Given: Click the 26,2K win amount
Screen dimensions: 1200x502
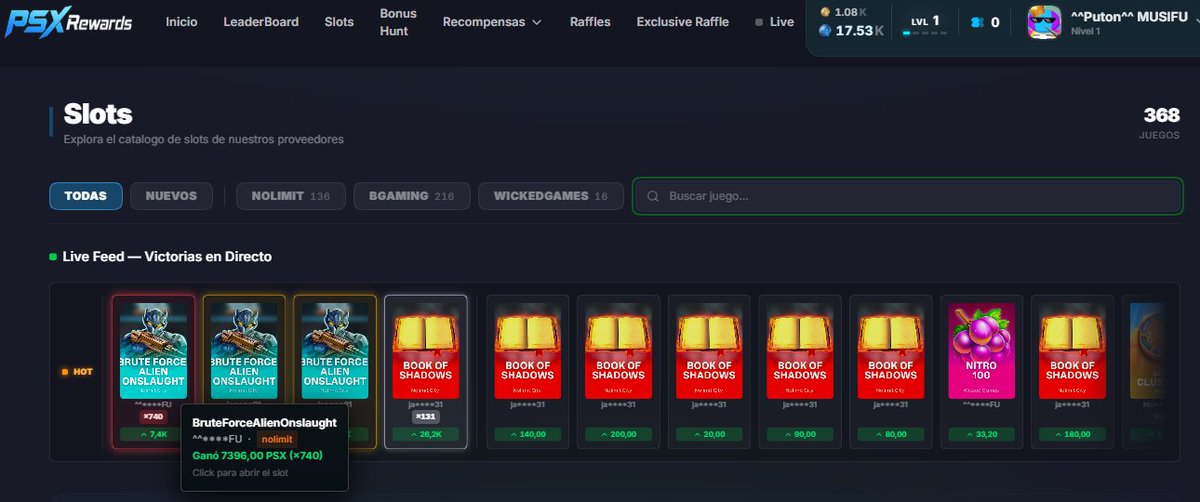Looking at the screenshot, I should [426, 434].
